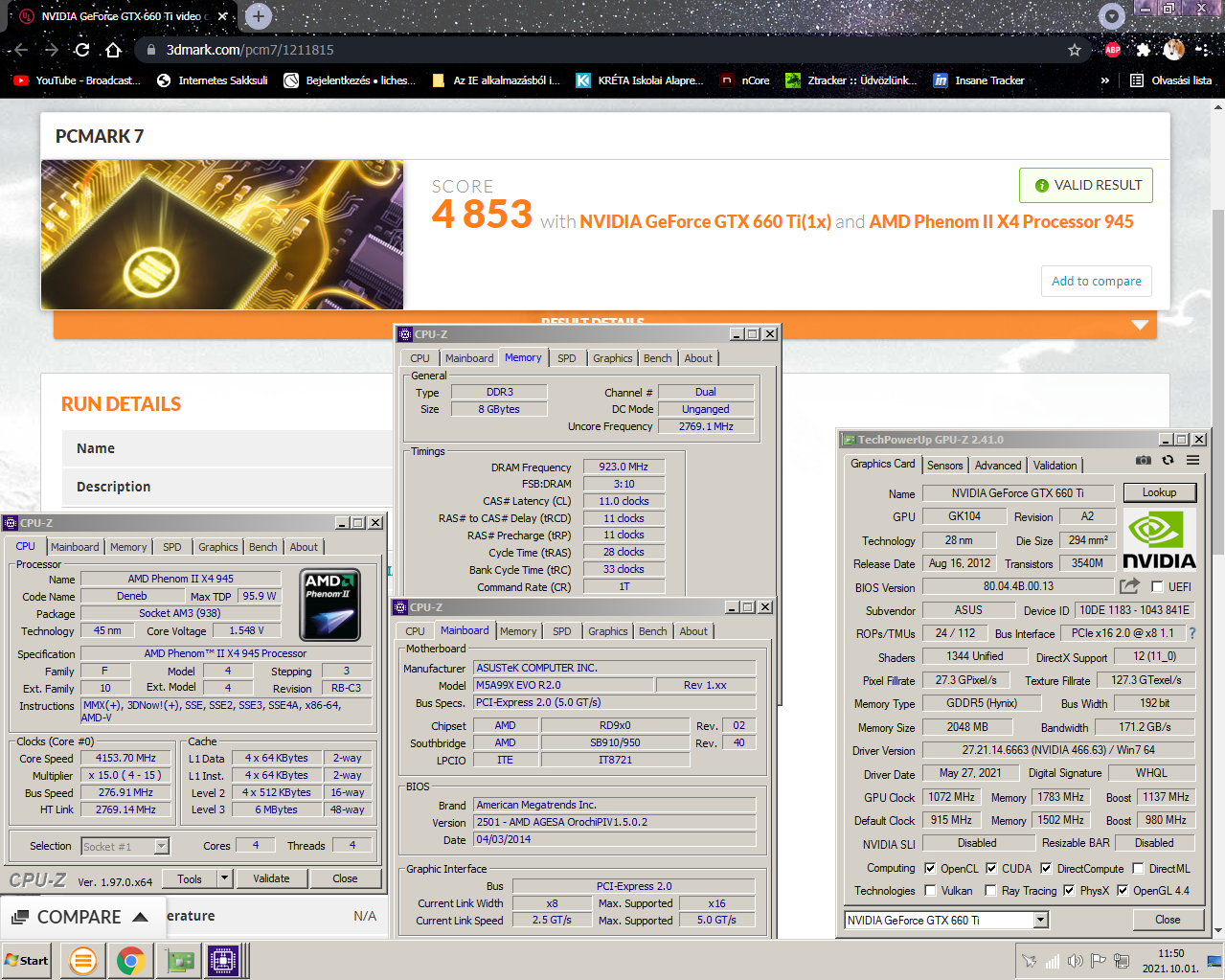Switch to Sensors tab in GPU-Z
Viewport: 1225px width, 980px height.
945,466
